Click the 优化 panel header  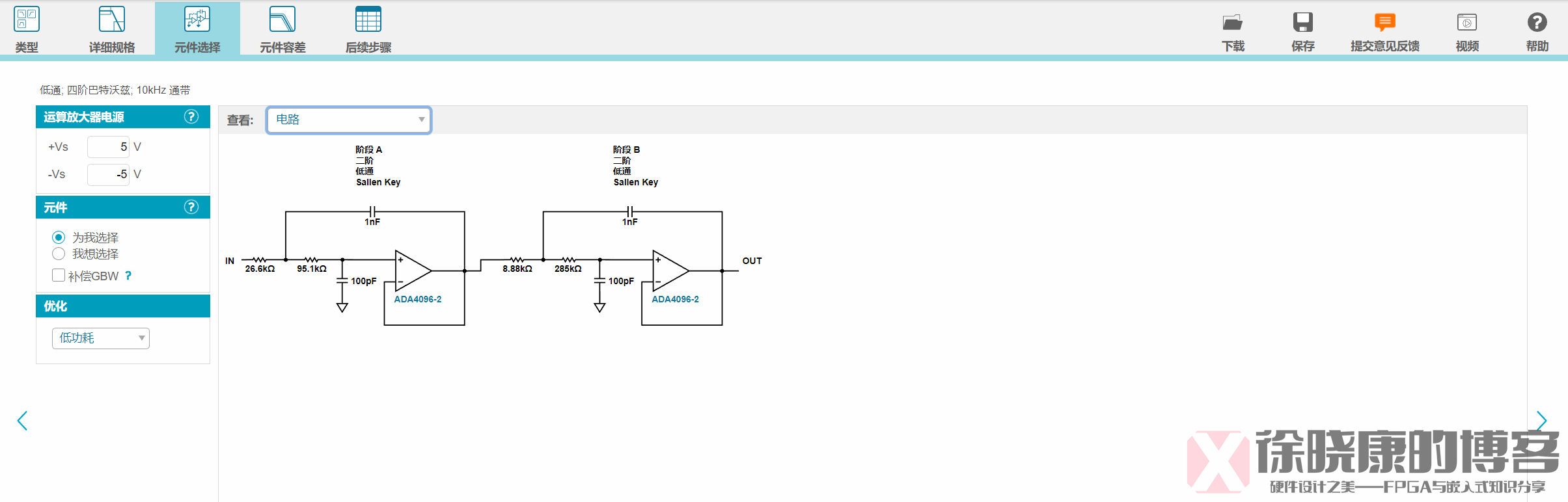click(x=123, y=306)
